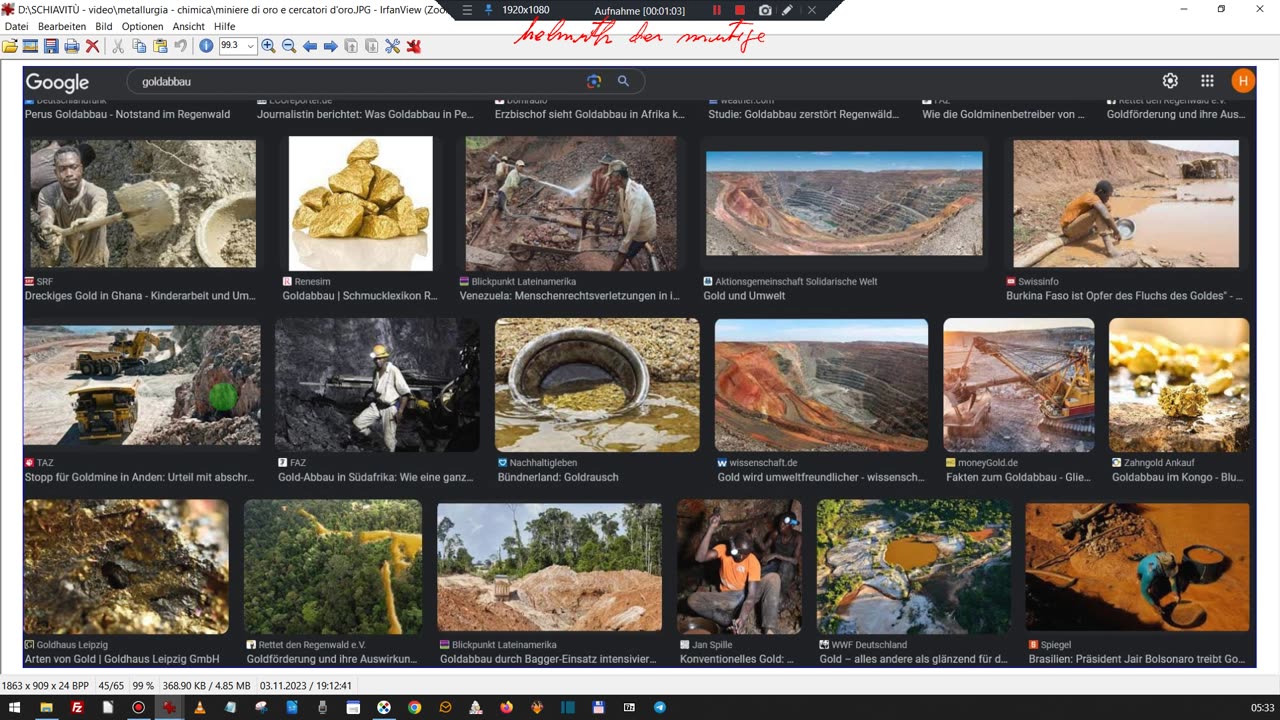
Task: Cut selection with the scissors icon
Action: coord(118,46)
